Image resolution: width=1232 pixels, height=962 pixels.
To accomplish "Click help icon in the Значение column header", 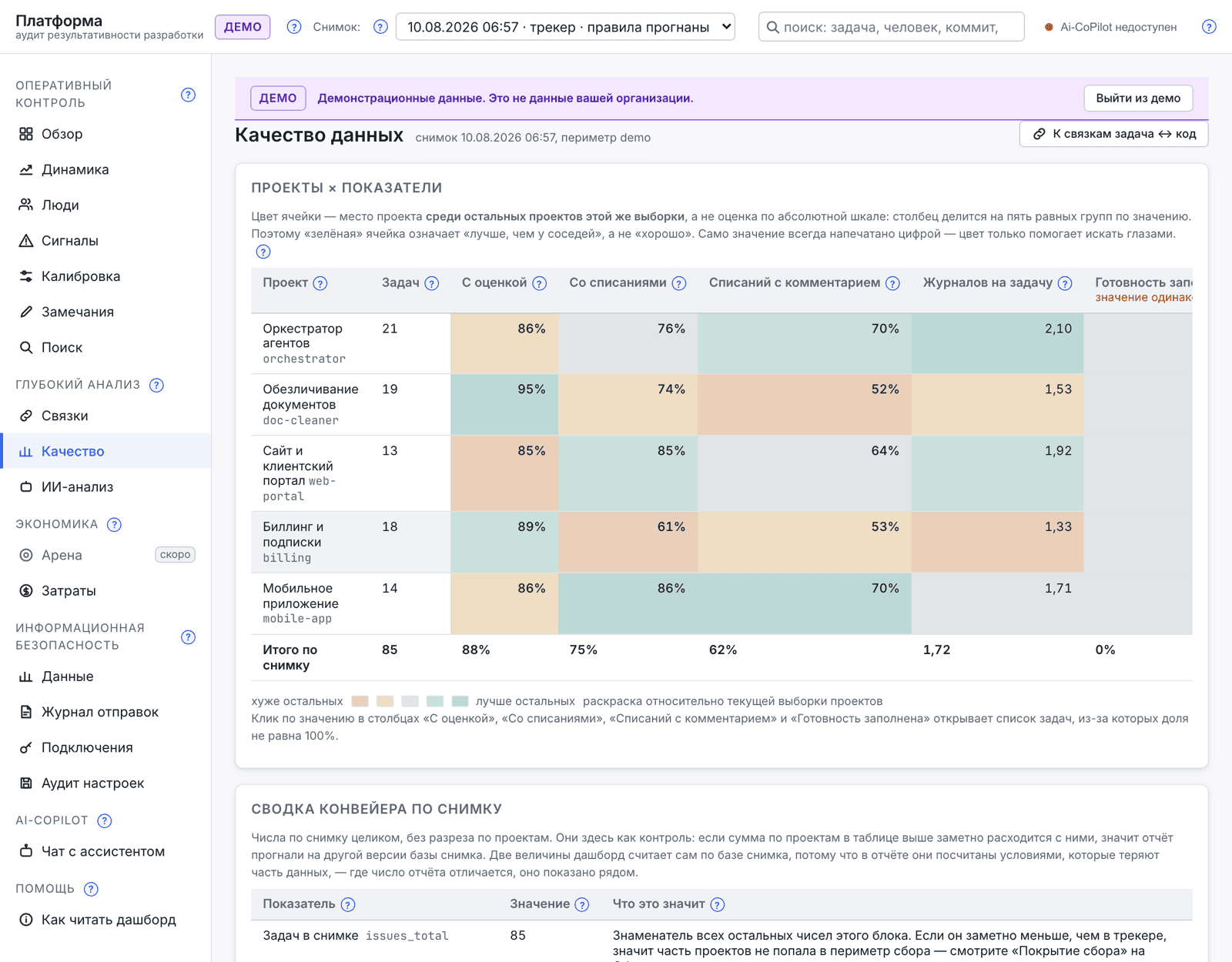I will pyautogui.click(x=582, y=904).
